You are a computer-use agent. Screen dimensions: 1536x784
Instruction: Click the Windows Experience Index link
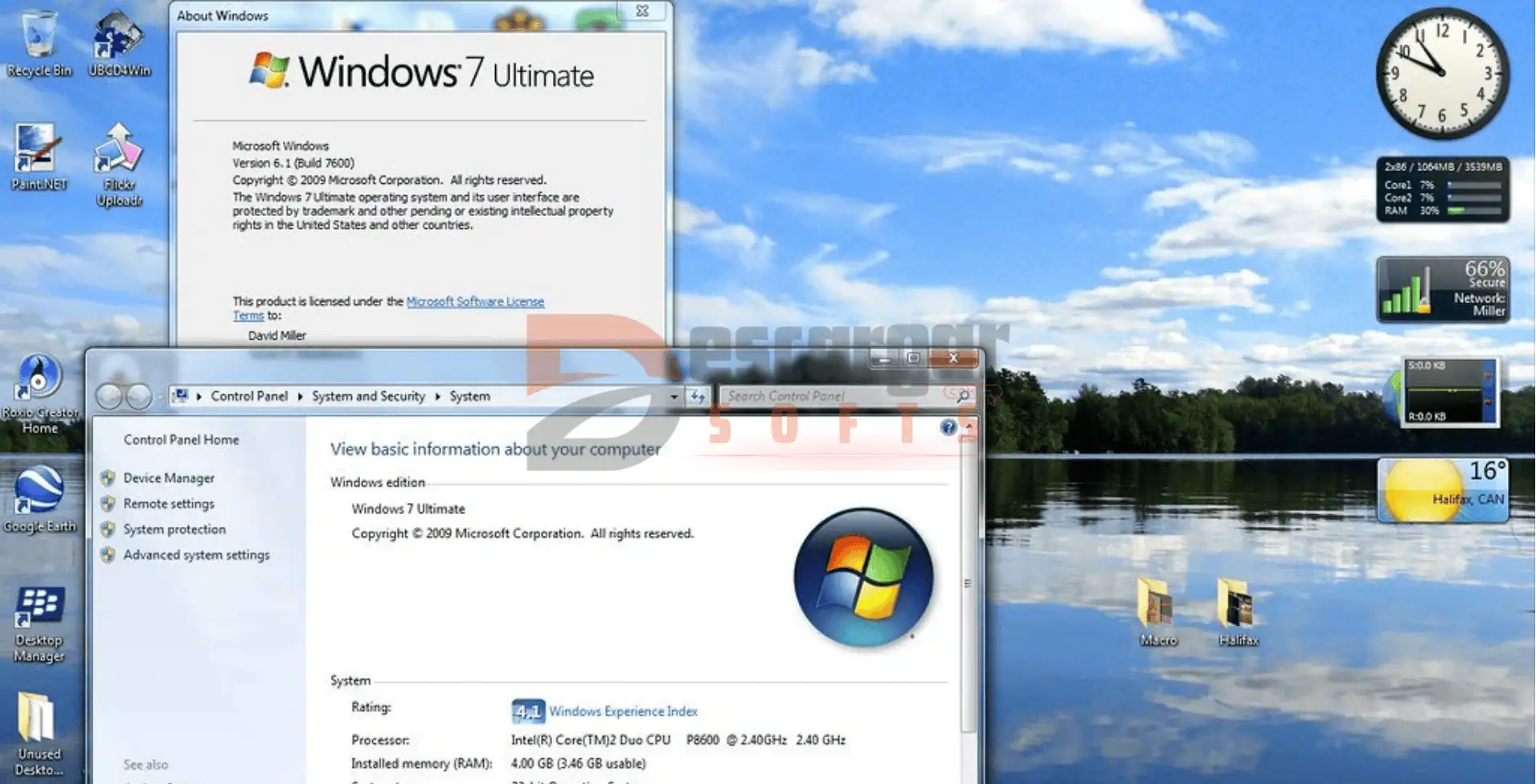[623, 711]
